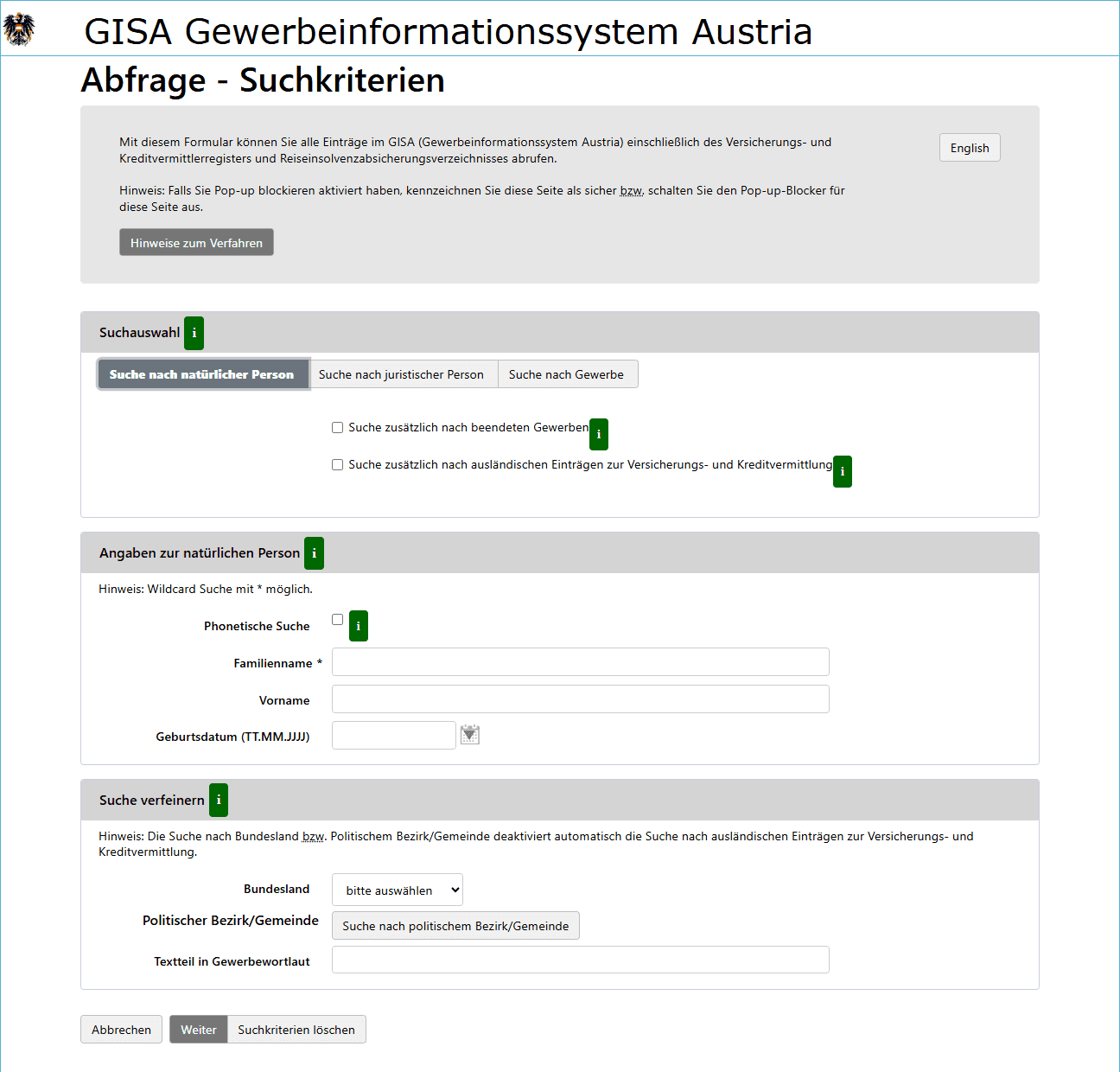Click Suchkriterien löschen button
The image size is (1120, 1072).
pos(296,1030)
